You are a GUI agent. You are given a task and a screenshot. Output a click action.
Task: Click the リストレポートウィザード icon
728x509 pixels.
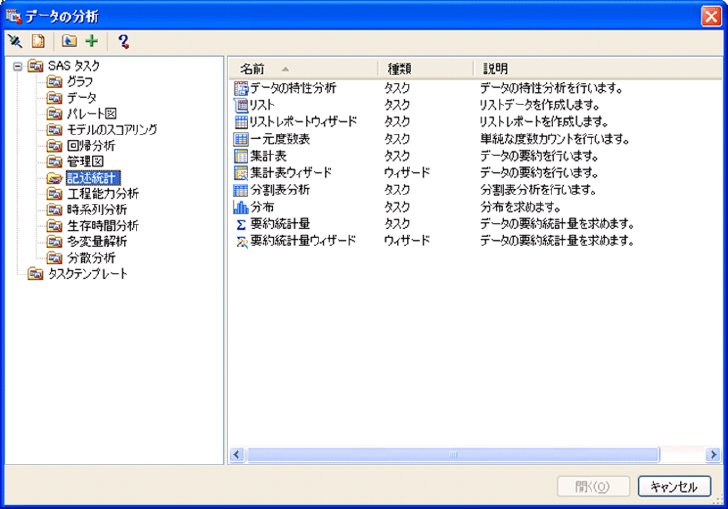pos(241,122)
